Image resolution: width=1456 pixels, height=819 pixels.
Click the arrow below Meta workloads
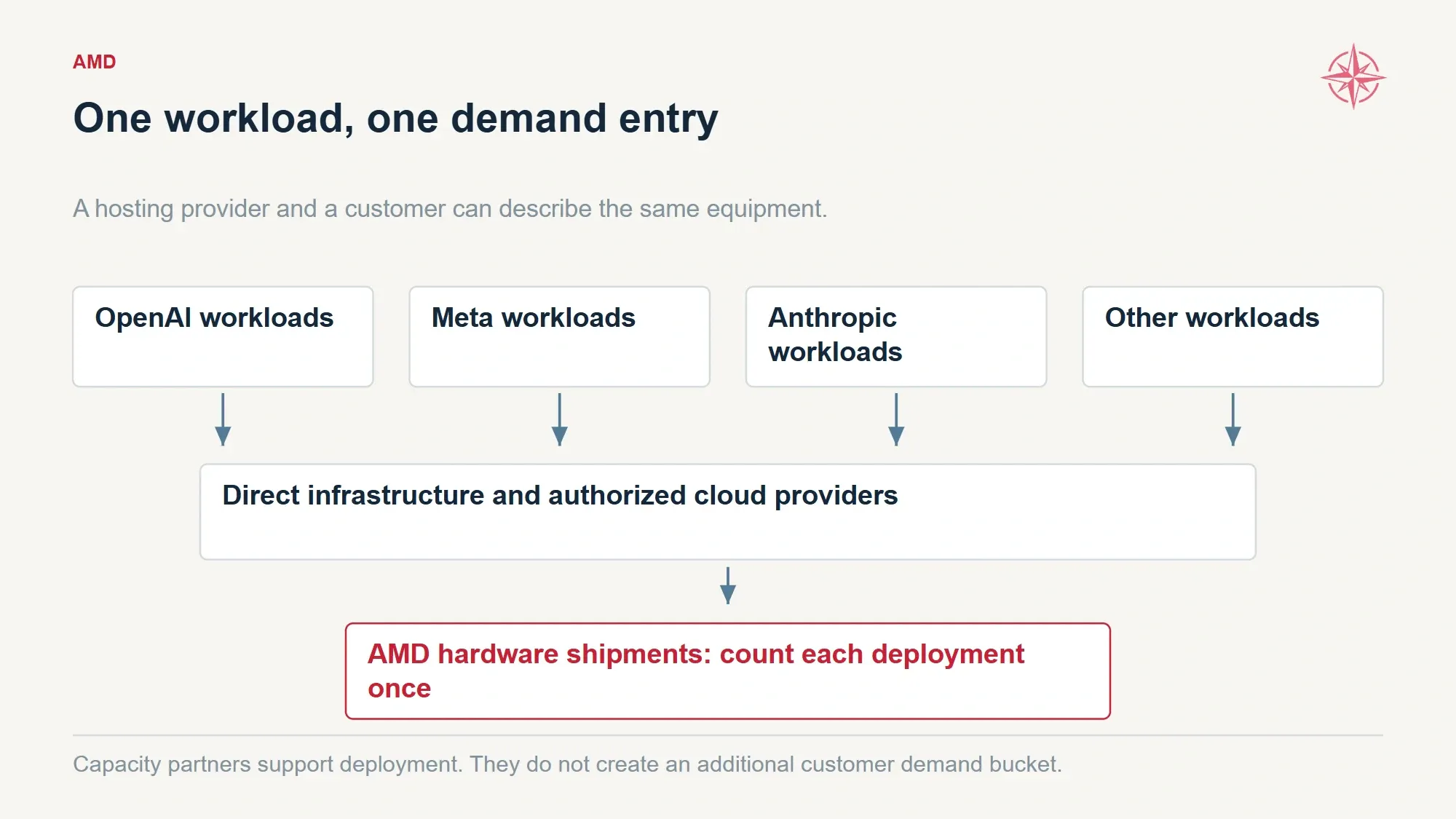(559, 419)
